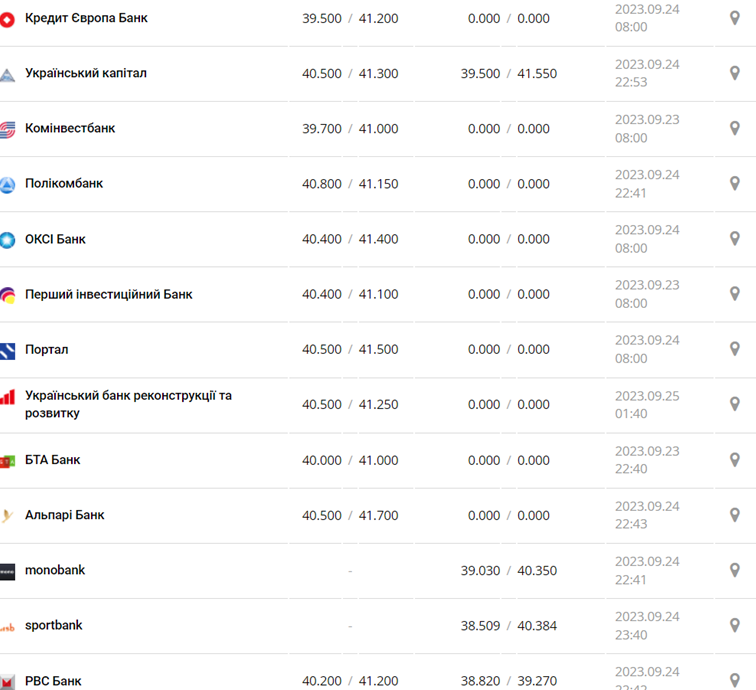Viewport: 756px width, 690px height.
Task: Click the Альпарі Банк location pin
Action: (x=735, y=515)
